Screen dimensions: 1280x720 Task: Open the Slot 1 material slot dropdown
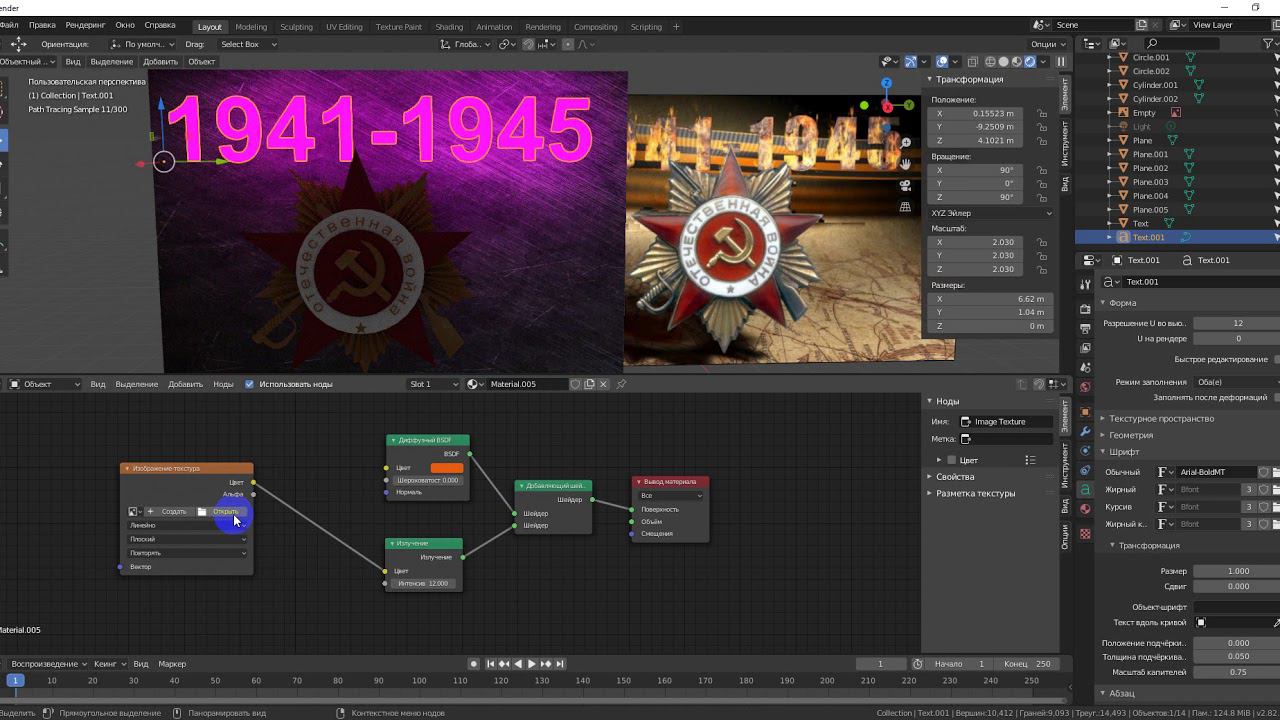click(434, 384)
